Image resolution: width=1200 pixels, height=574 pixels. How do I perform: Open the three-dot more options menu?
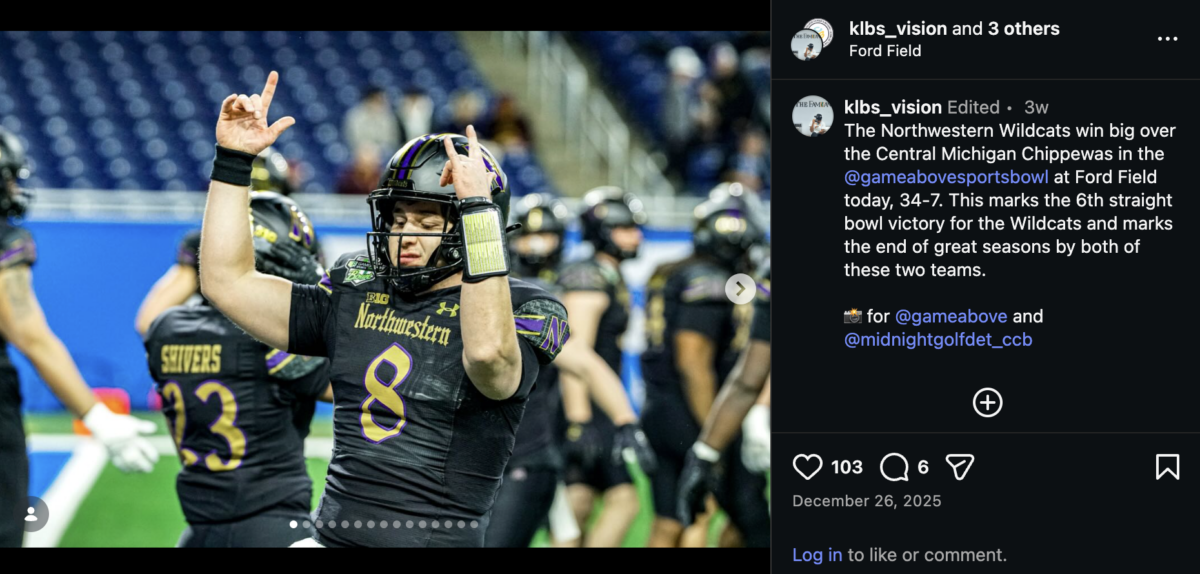(x=1167, y=39)
